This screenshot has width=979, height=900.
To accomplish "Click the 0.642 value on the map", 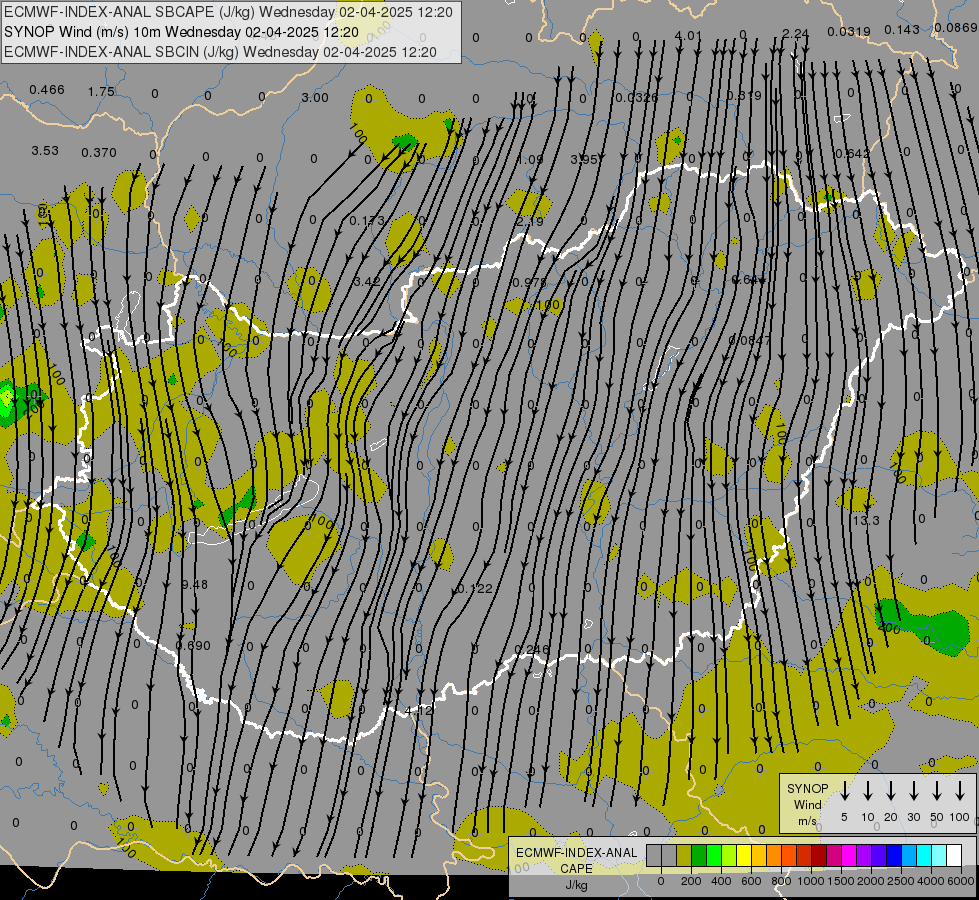I will 852,153.
